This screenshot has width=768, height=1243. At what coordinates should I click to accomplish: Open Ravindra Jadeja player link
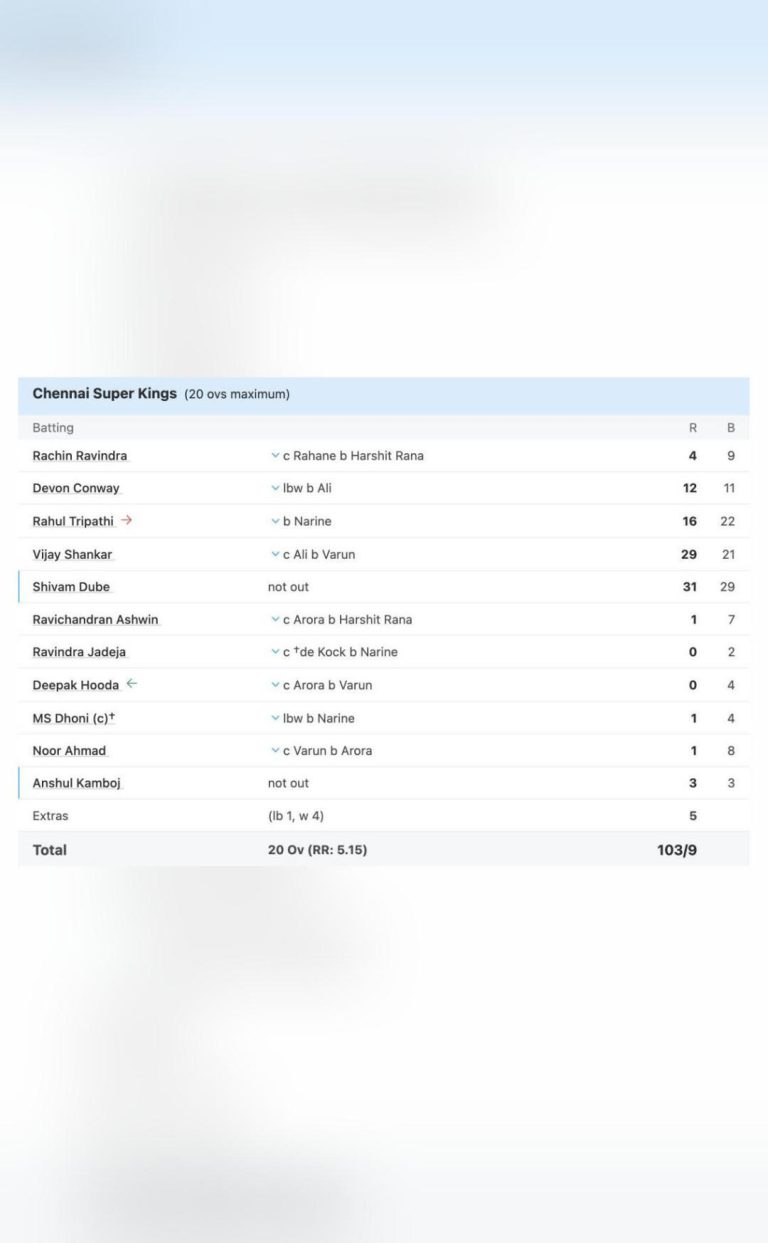tap(79, 652)
